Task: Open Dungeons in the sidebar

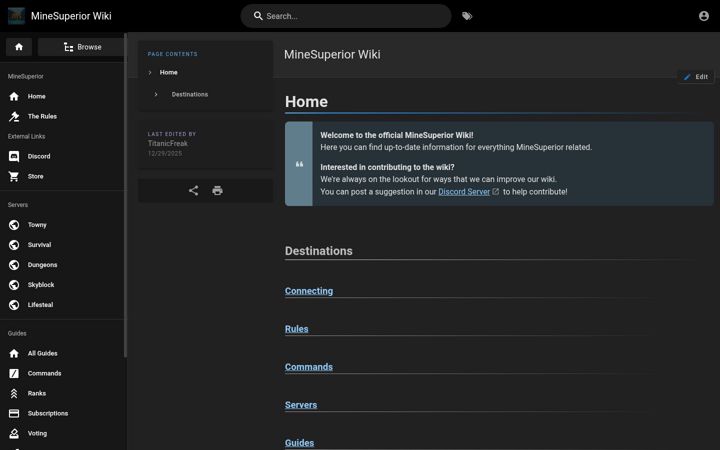Action: [x=62, y=265]
